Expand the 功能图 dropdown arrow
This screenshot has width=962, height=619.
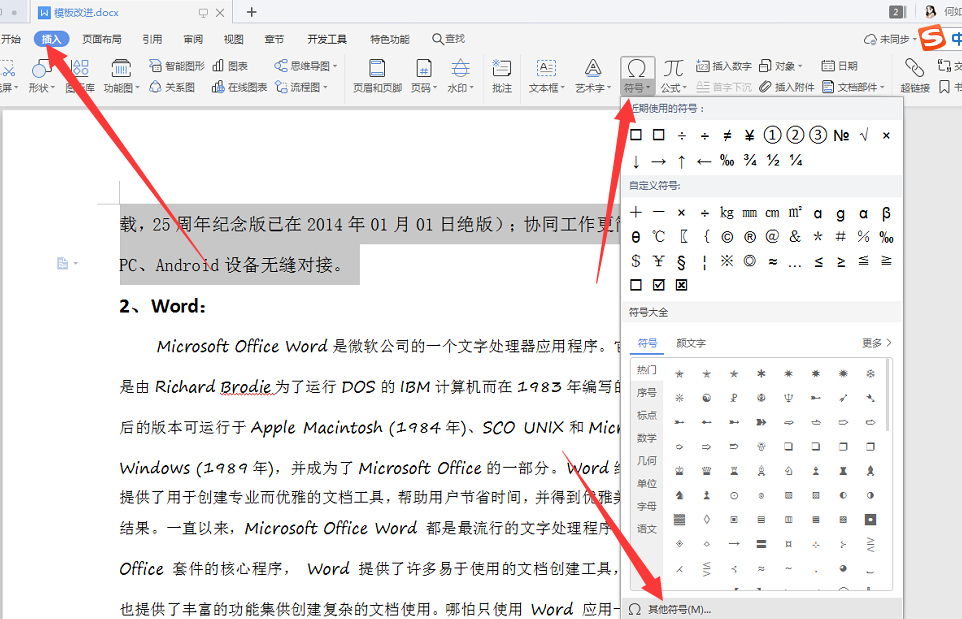pos(137,88)
